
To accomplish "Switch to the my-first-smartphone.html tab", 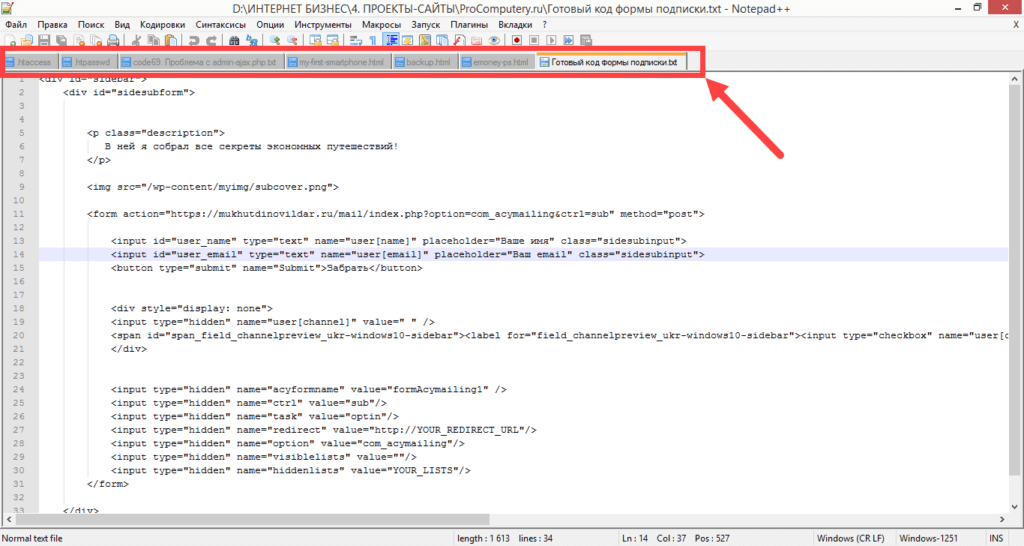I will click(x=341, y=62).
